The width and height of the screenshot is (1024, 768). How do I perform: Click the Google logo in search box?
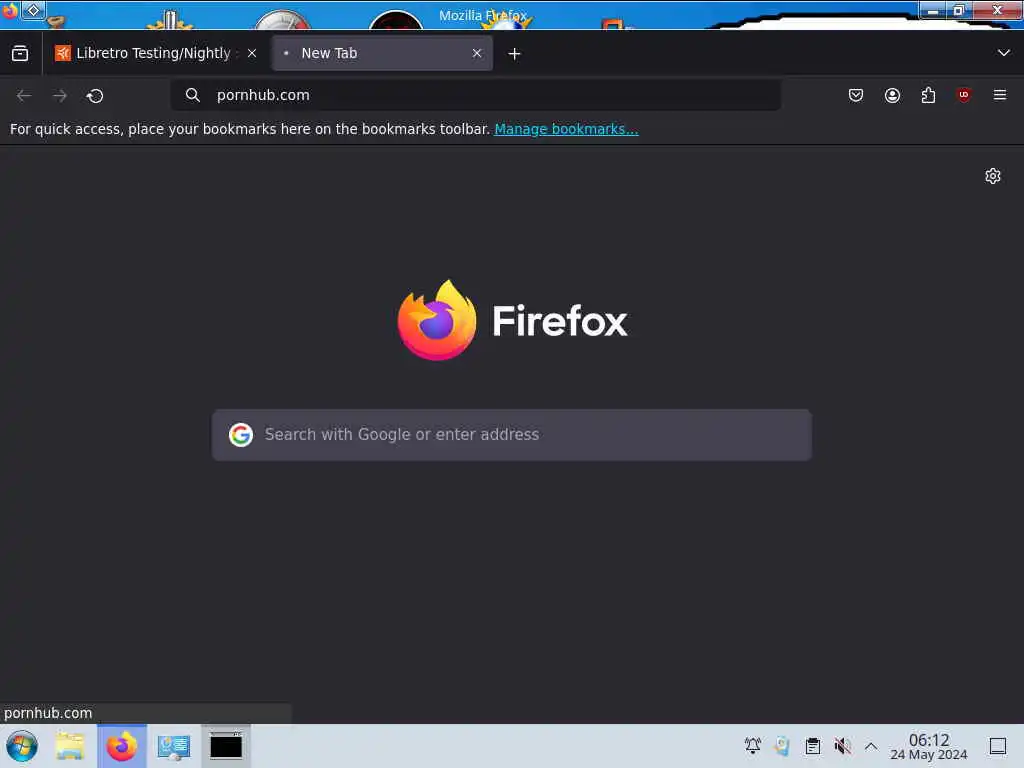(x=241, y=435)
